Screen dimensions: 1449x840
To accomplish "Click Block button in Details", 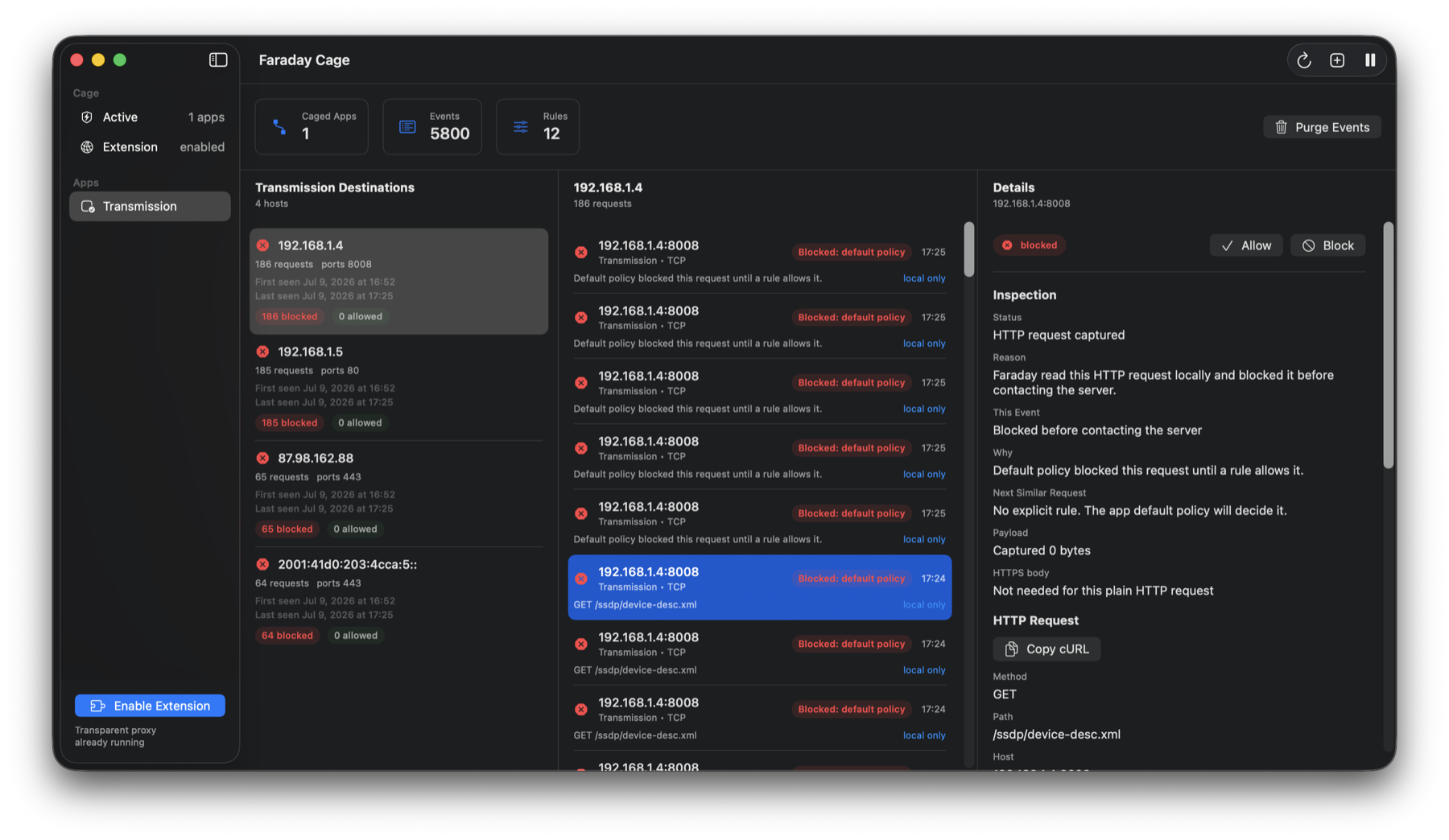I will click(x=1327, y=245).
